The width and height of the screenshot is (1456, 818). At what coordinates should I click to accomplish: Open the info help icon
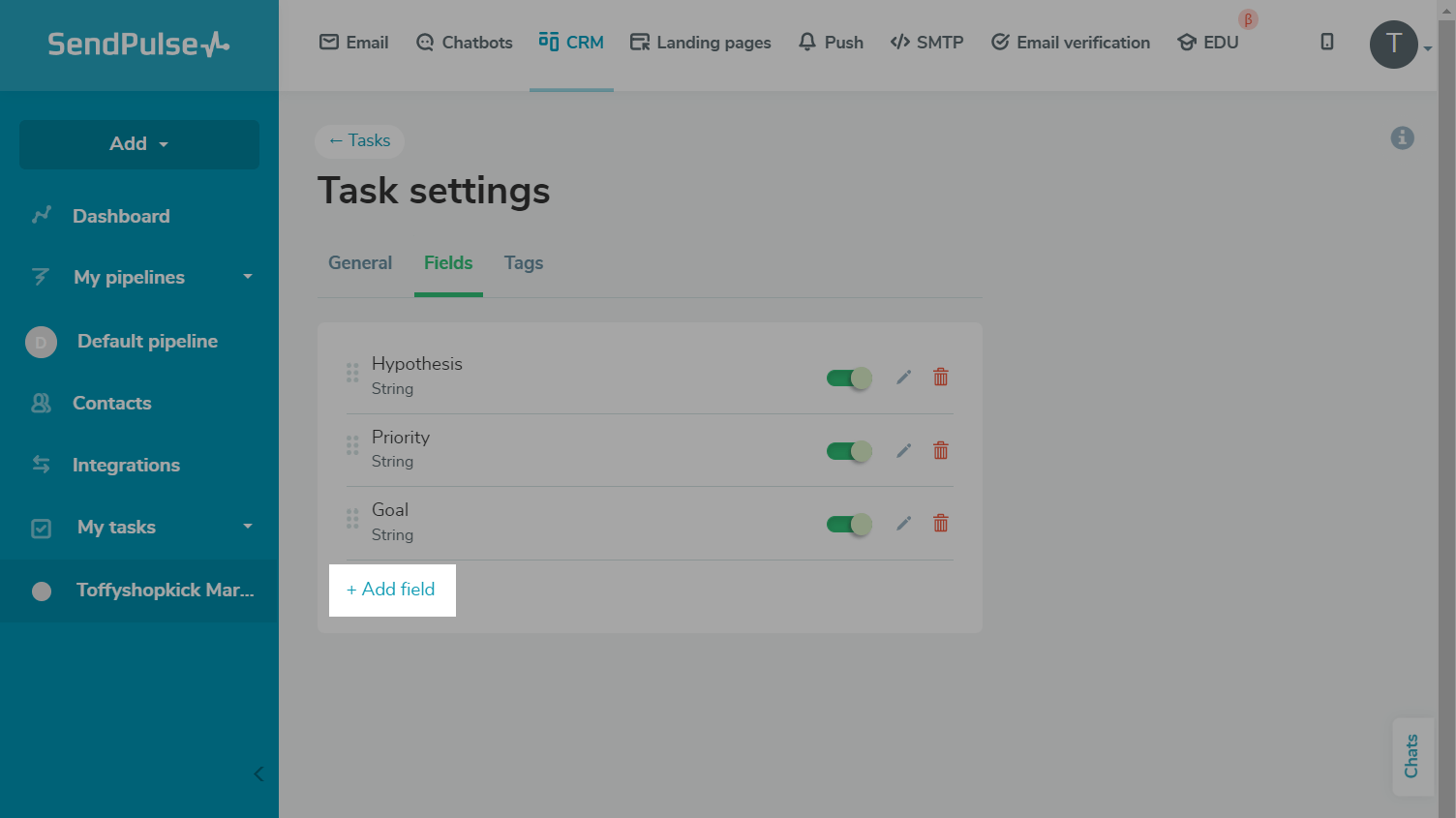coord(1402,138)
